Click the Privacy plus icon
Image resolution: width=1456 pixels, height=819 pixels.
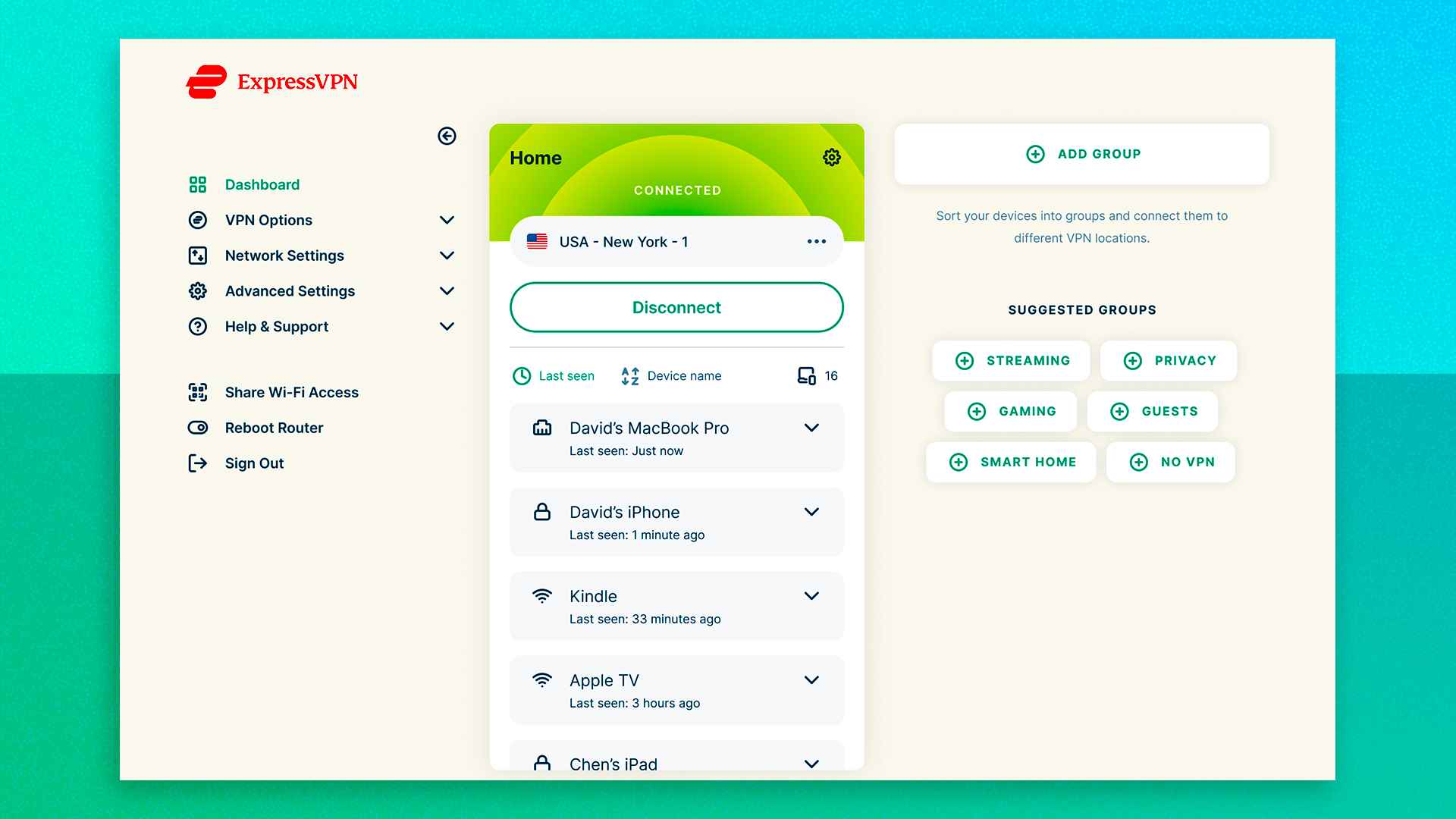pyautogui.click(x=1133, y=361)
